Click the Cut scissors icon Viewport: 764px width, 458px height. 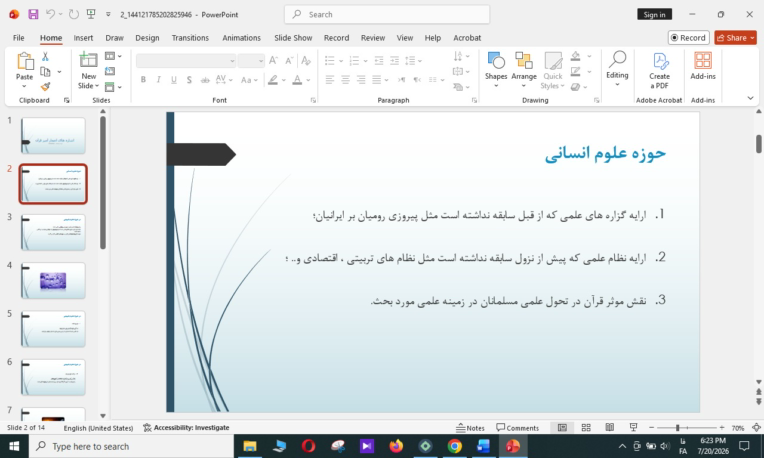coord(45,57)
